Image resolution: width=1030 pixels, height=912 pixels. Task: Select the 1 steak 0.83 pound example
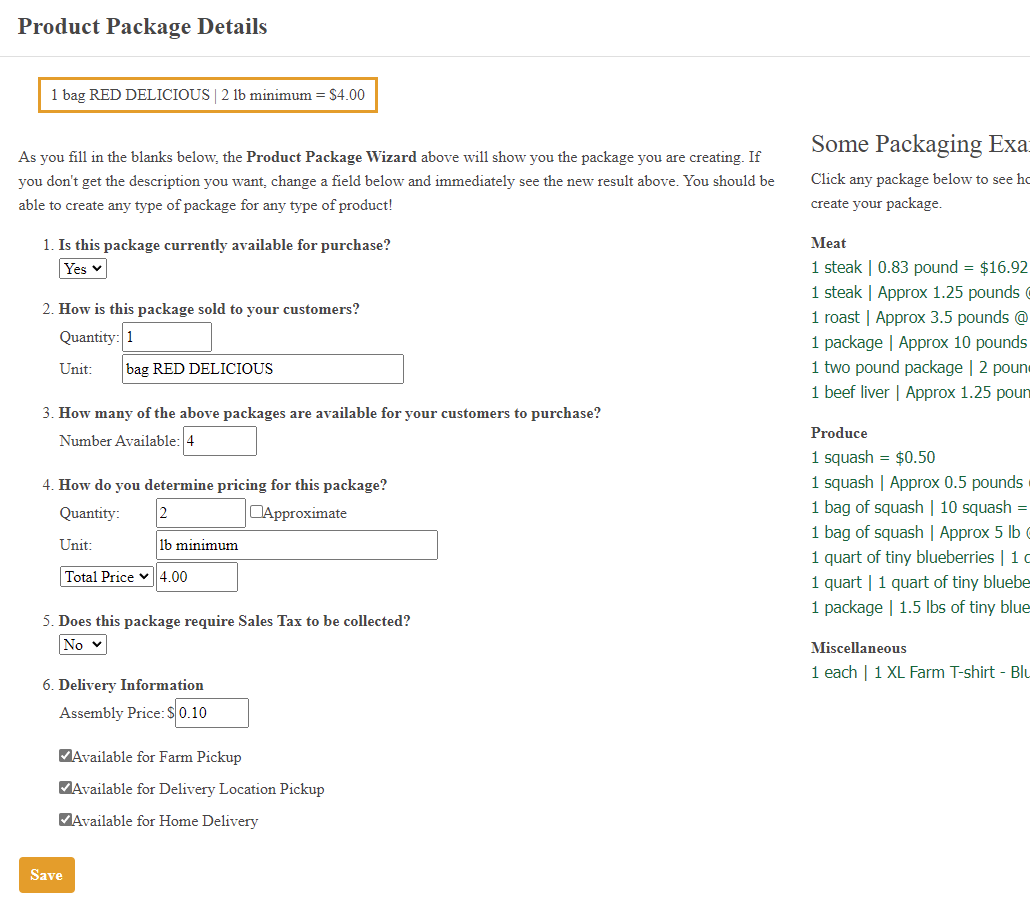tap(919, 267)
